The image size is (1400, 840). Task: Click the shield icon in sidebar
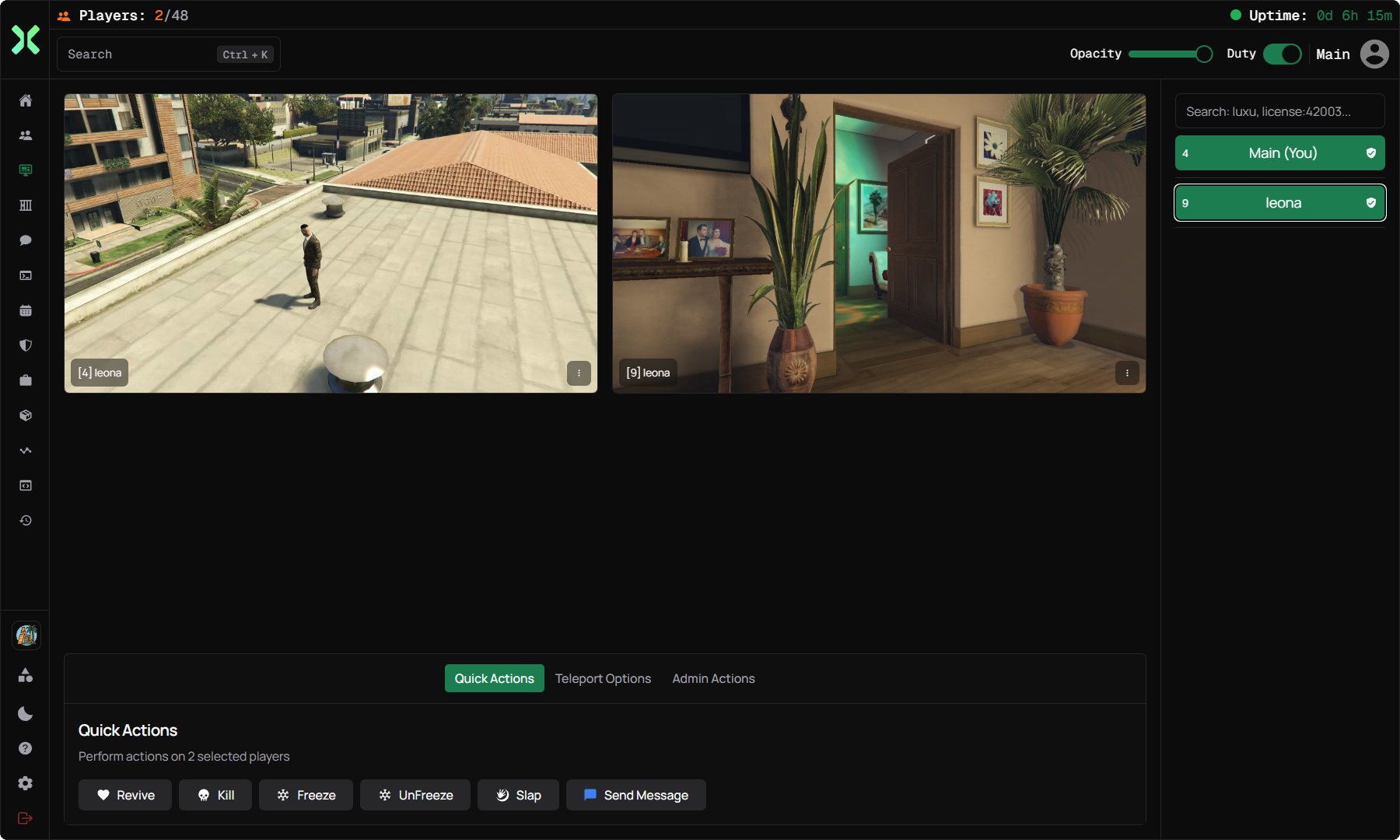point(26,345)
